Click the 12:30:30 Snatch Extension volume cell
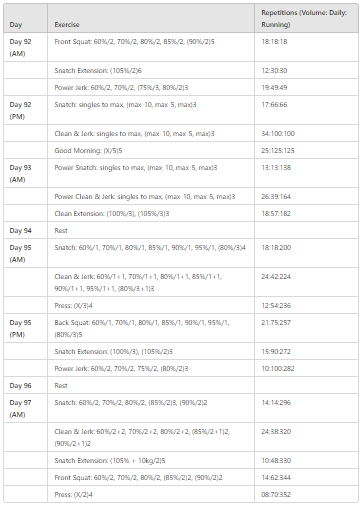Image resolution: width=363 pixels, height=506 pixels. tap(306, 70)
